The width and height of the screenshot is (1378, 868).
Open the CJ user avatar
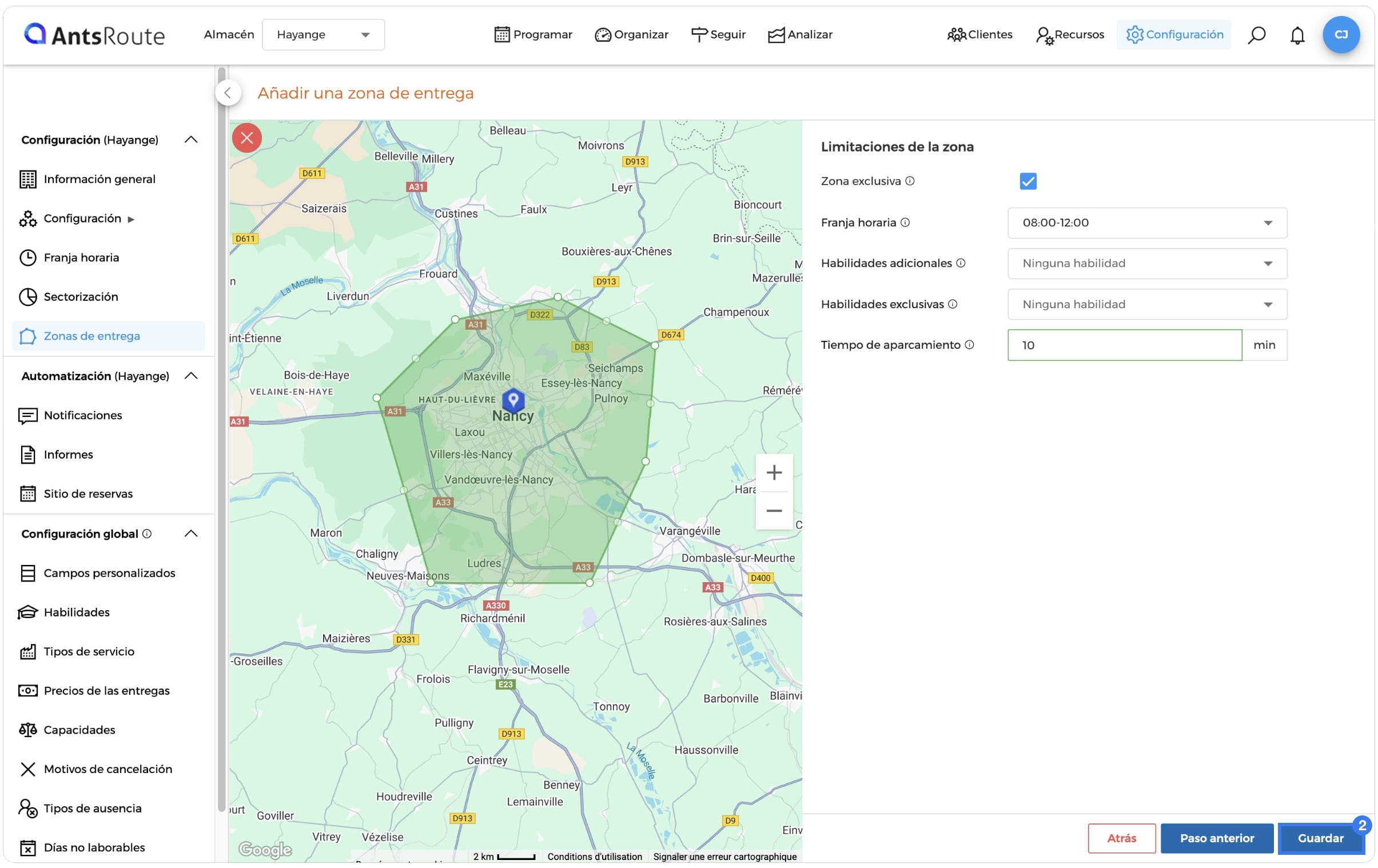[1341, 34]
